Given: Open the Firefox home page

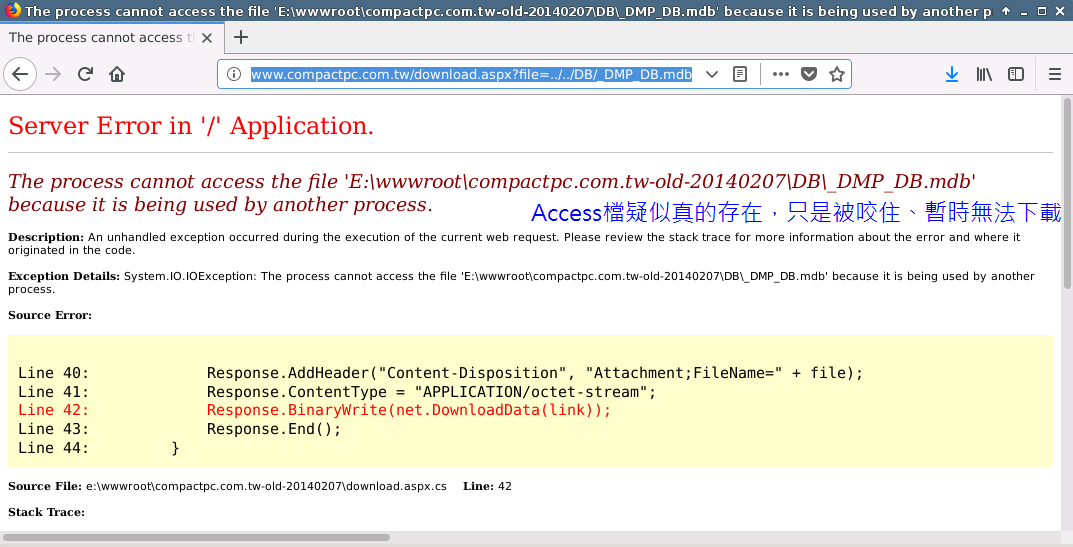Looking at the screenshot, I should [117, 74].
